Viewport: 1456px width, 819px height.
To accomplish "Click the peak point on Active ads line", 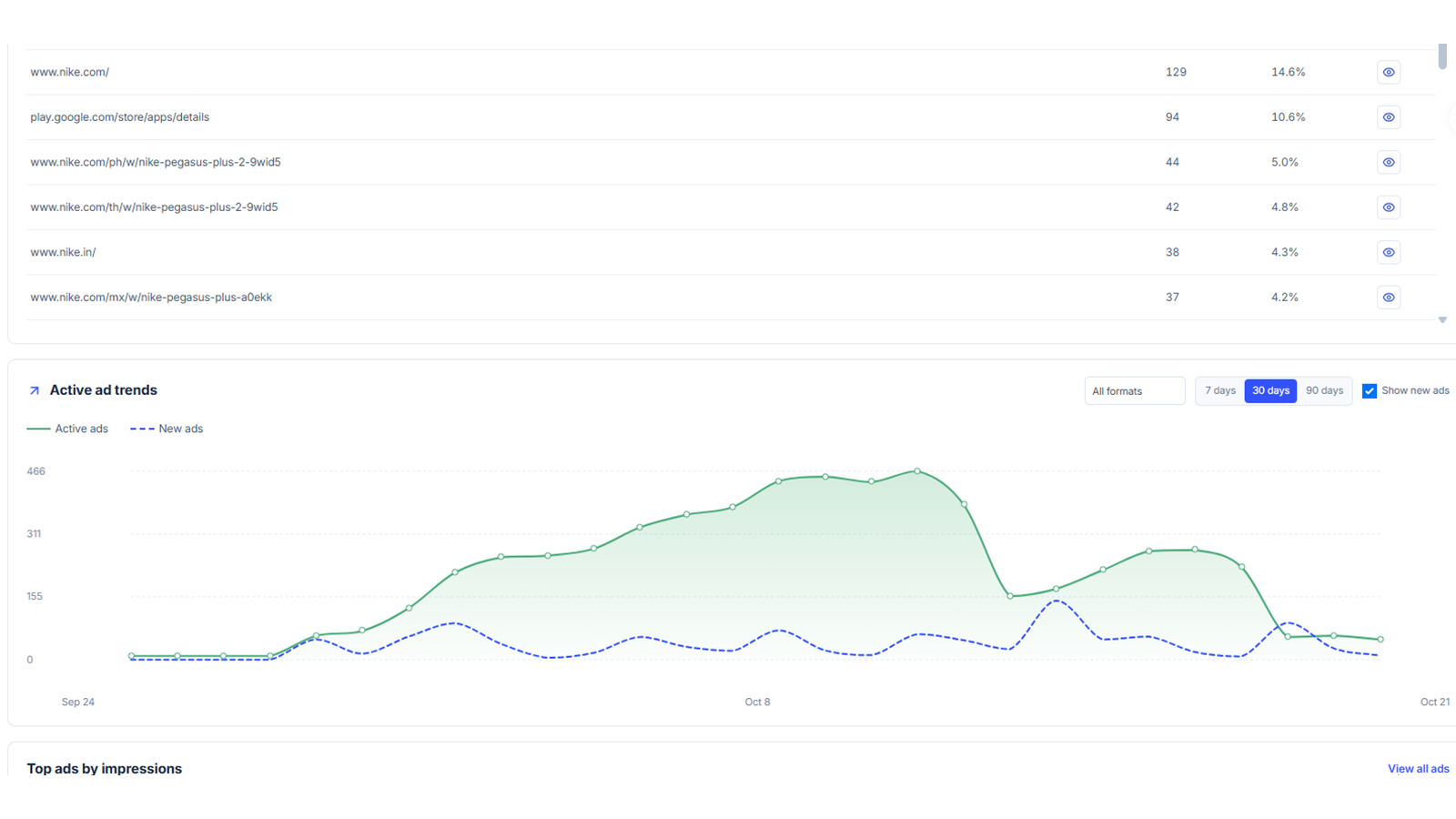I will click(917, 471).
